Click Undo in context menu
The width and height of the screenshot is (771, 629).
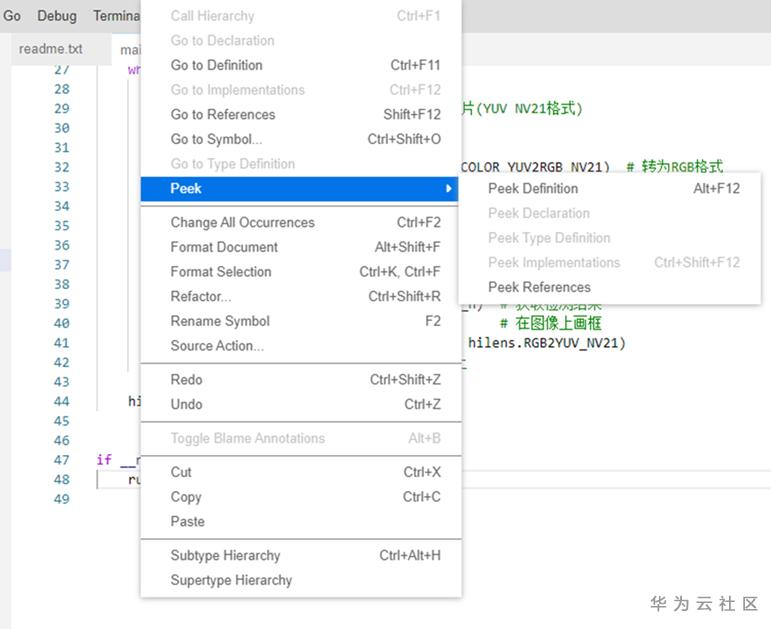[301, 404]
